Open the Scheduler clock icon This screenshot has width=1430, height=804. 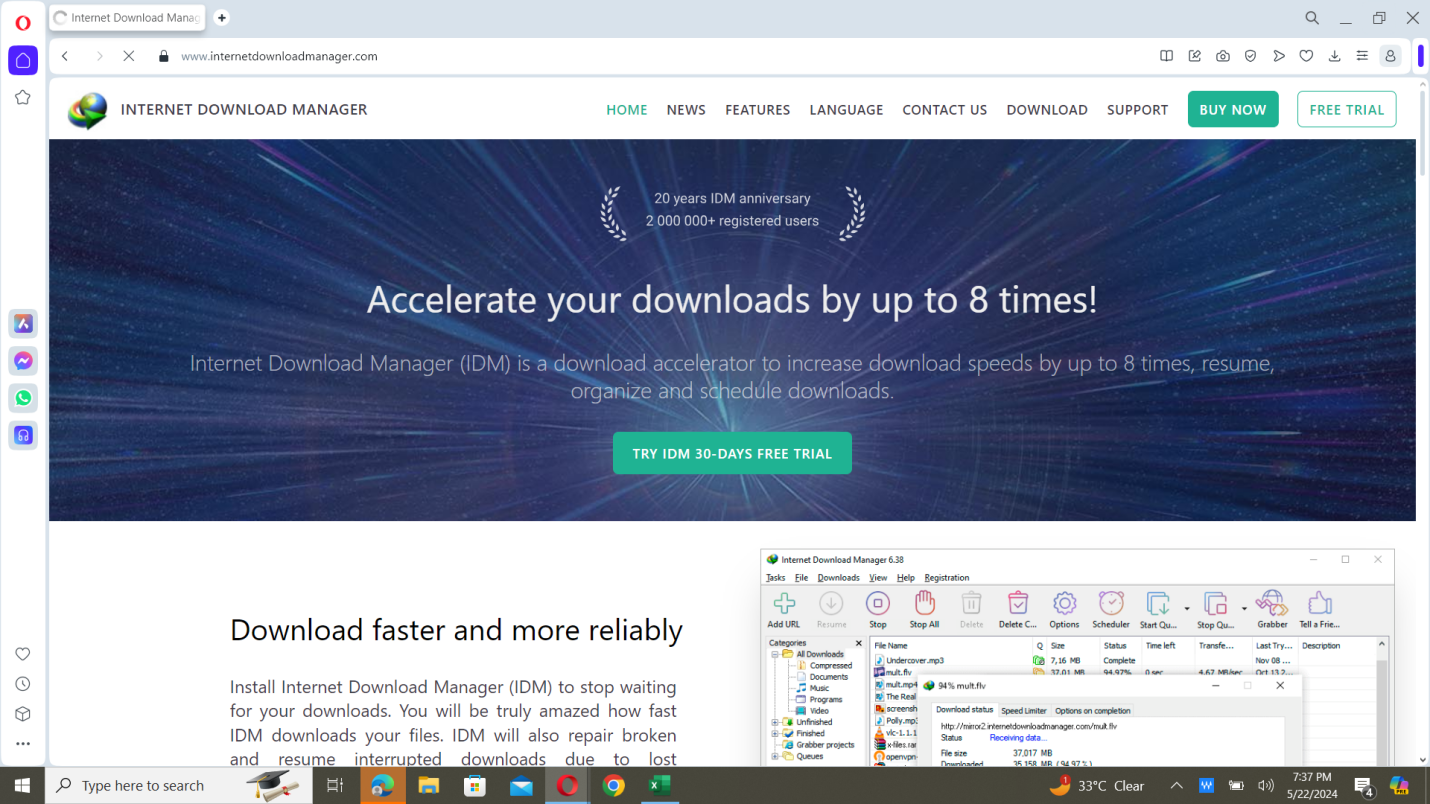point(1111,603)
